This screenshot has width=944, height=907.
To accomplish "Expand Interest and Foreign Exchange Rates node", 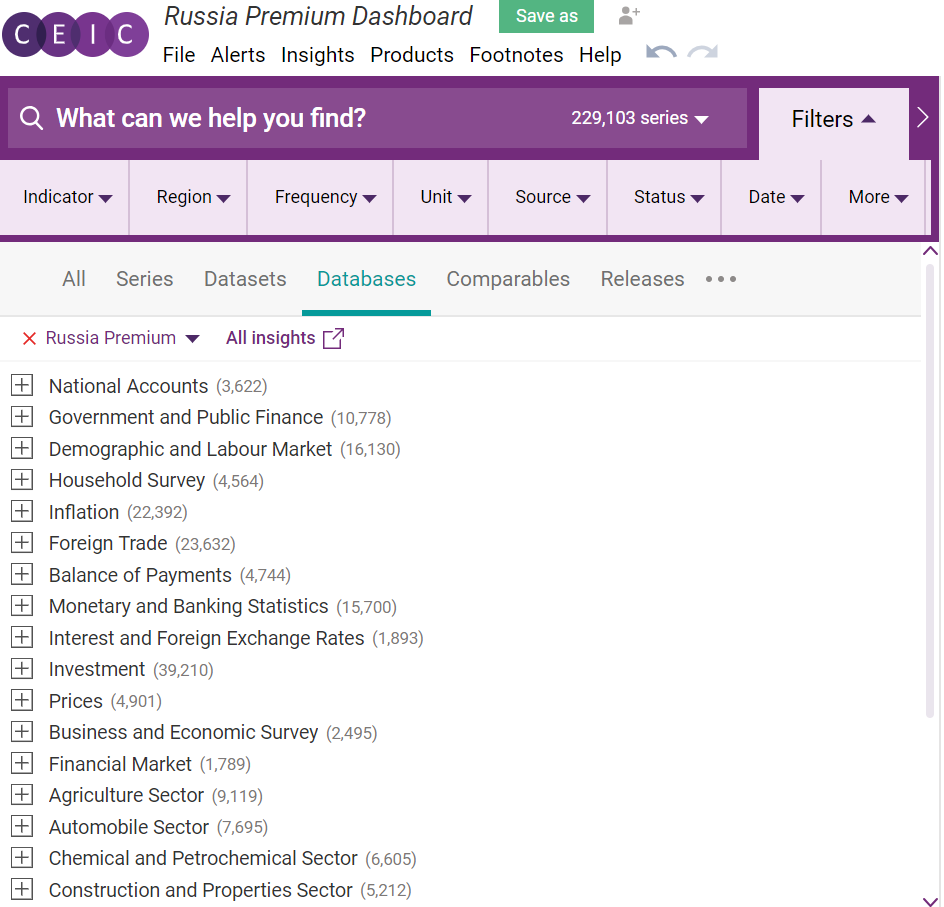I will [x=22, y=637].
